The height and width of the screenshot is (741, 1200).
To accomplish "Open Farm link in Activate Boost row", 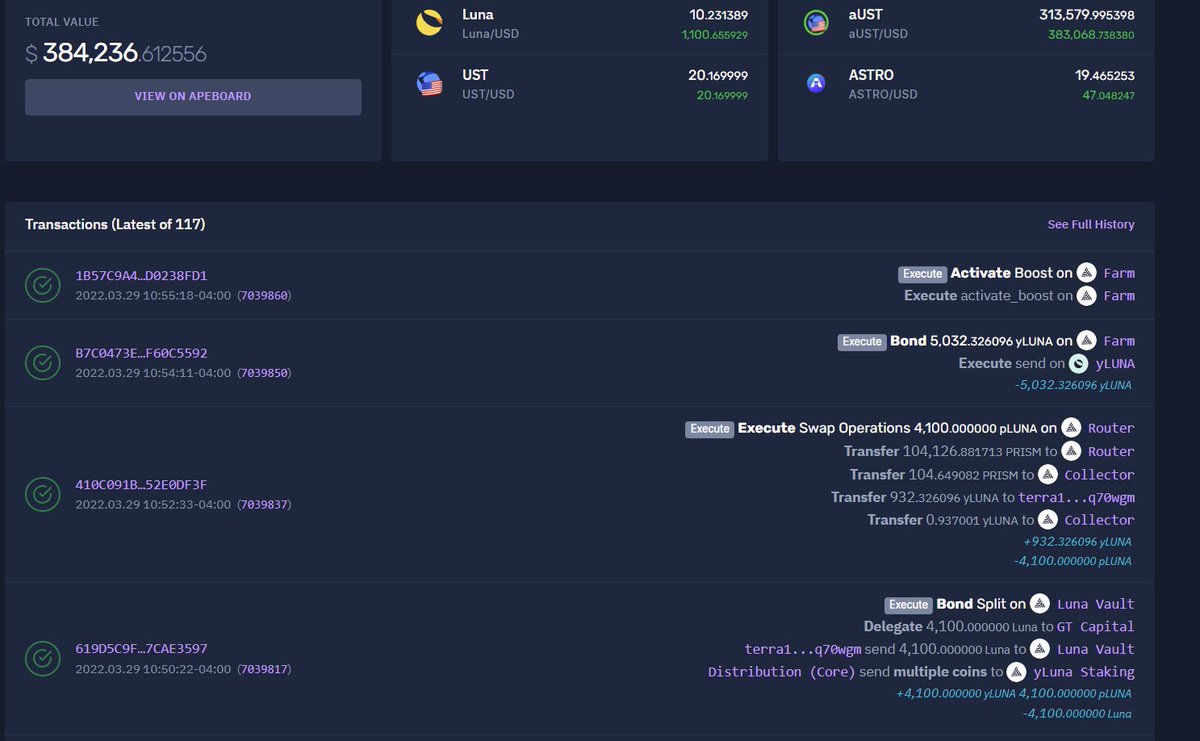I will [x=1119, y=273].
